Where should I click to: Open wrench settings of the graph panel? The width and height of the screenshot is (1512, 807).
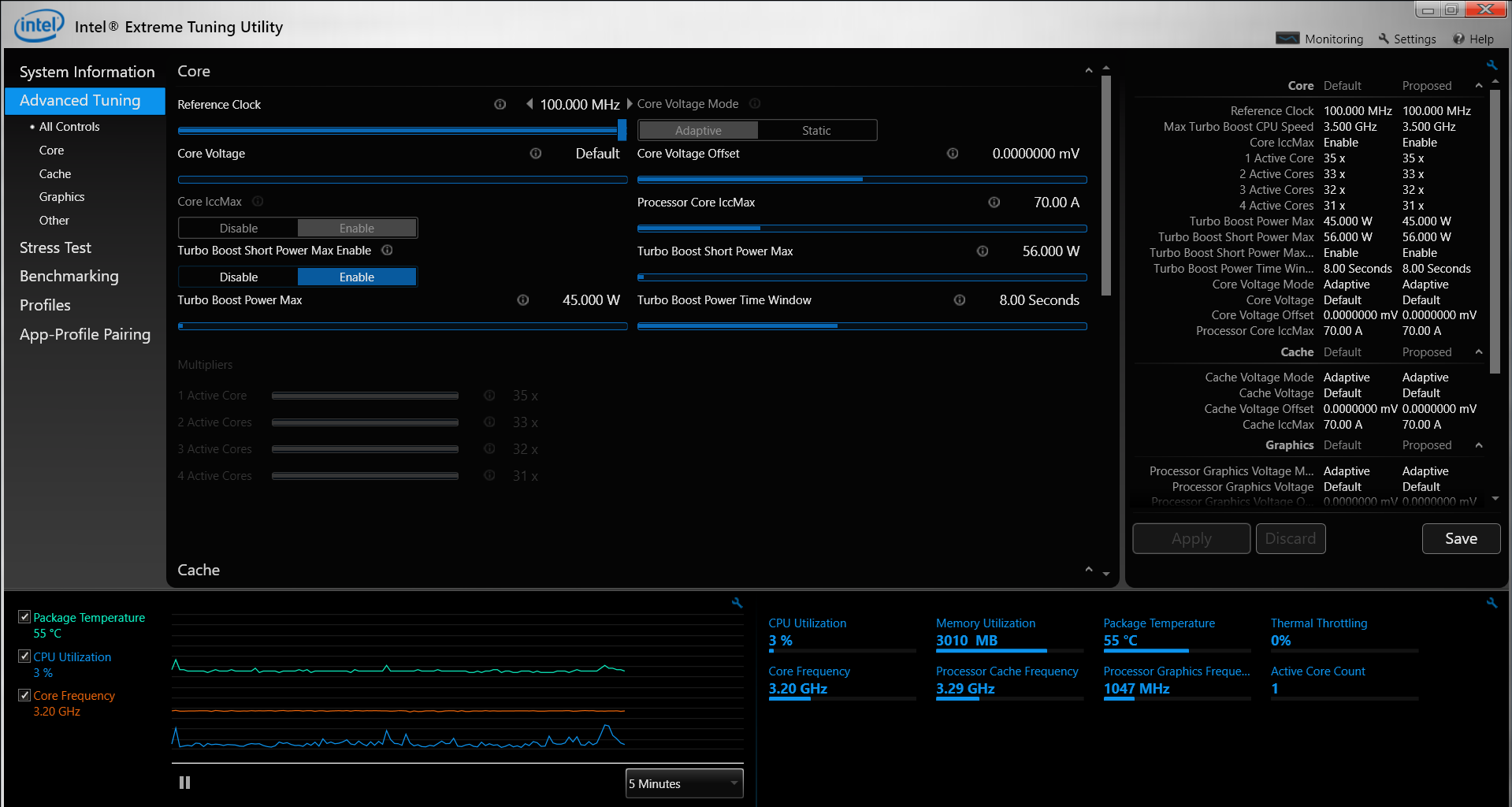(x=737, y=602)
